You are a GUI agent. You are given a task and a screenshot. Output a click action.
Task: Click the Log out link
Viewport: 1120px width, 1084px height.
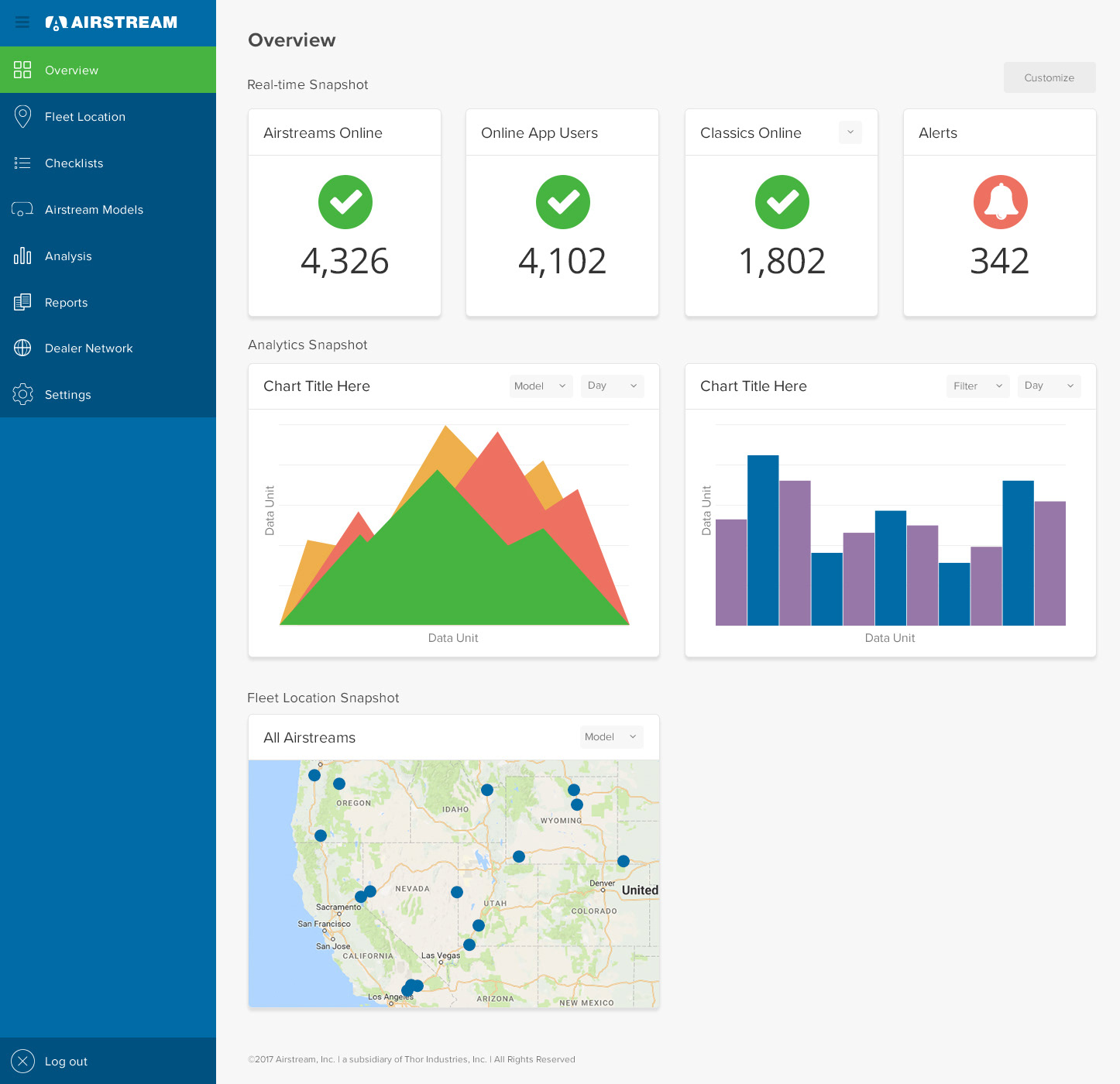point(108,1061)
